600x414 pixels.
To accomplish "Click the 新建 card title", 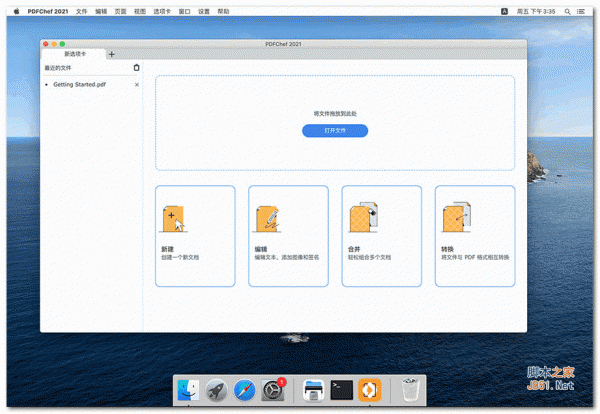I will [168, 249].
